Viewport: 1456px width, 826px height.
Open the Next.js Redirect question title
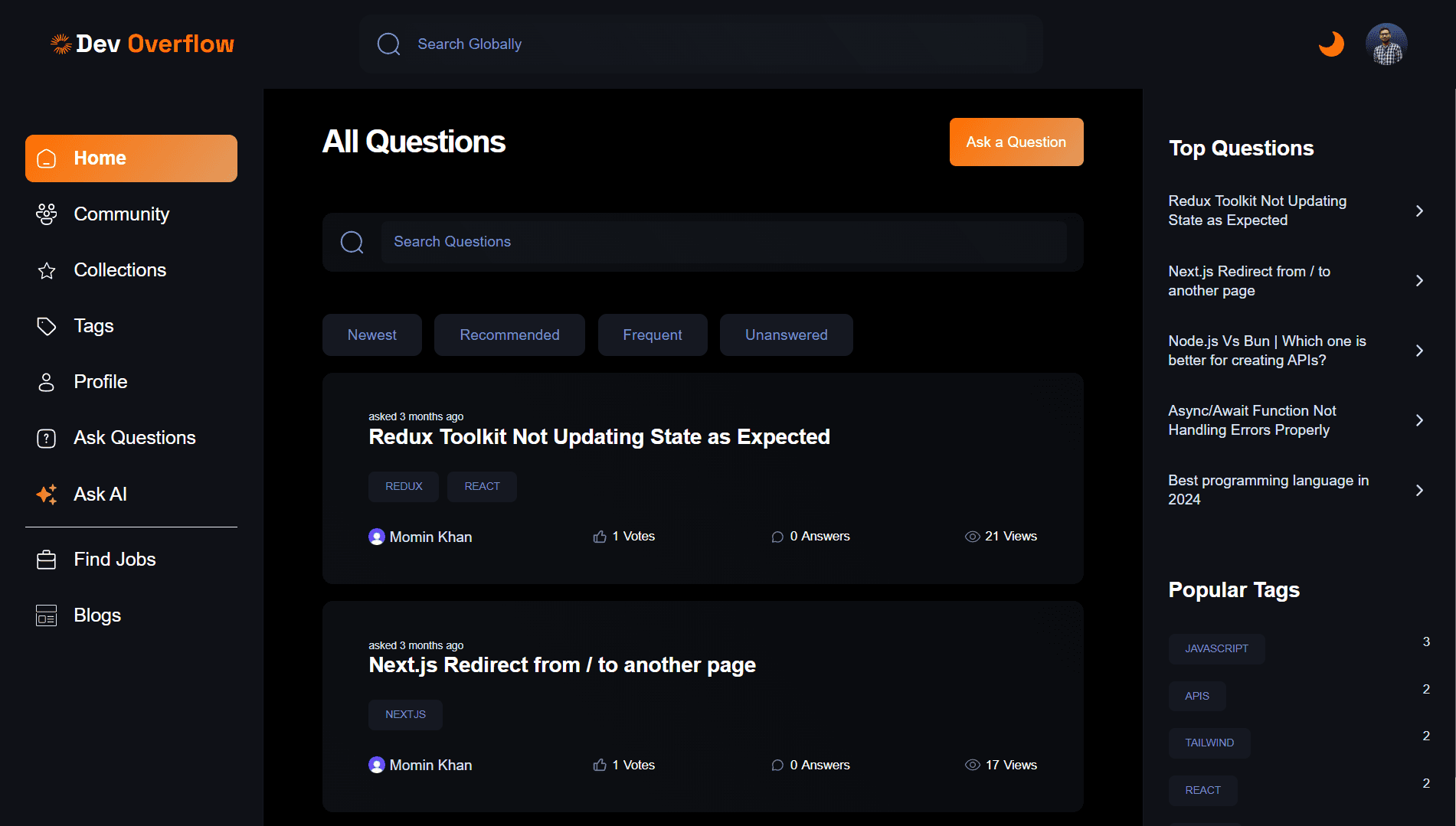[x=561, y=664]
